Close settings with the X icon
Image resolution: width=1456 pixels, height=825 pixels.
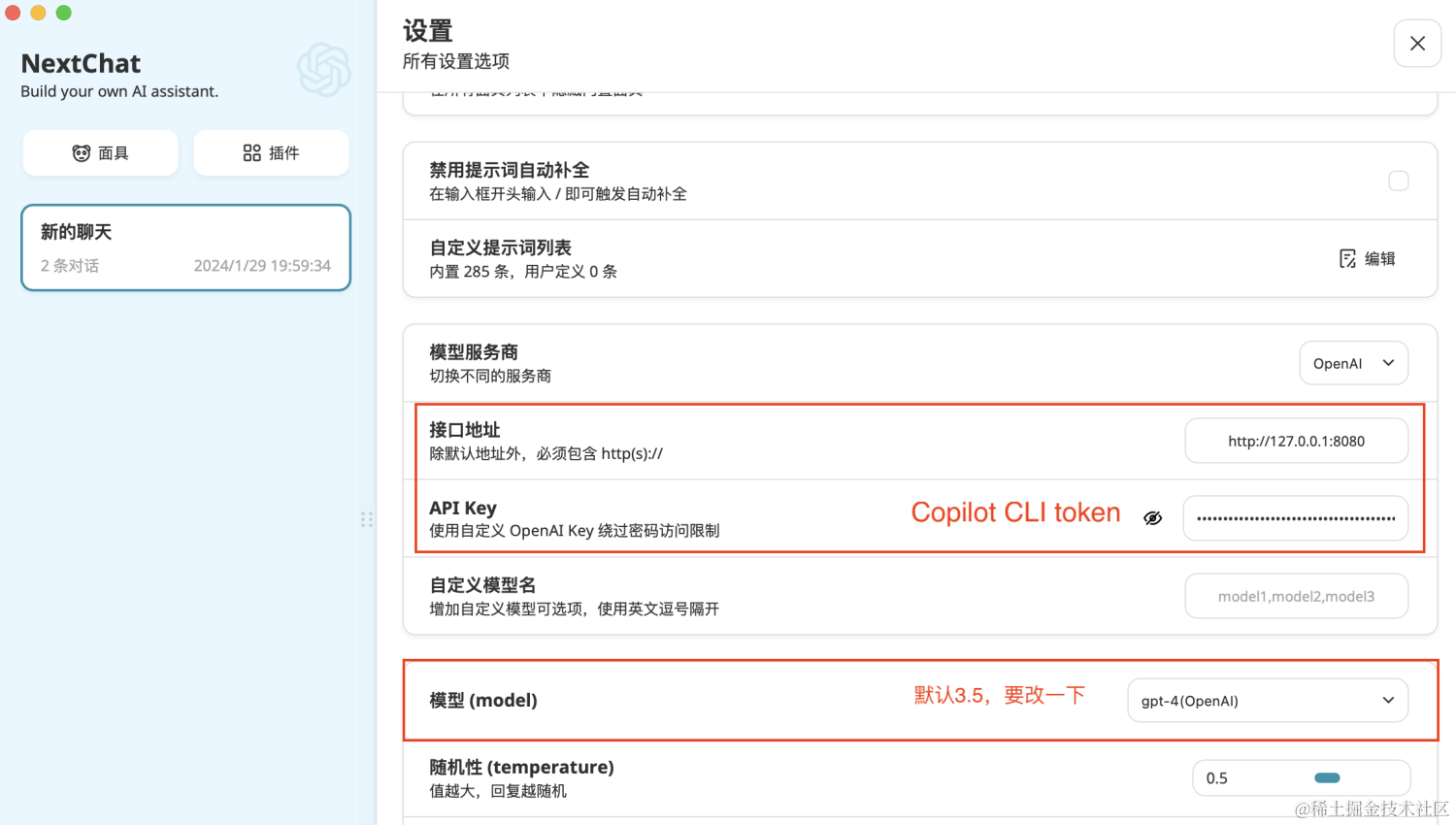click(x=1417, y=44)
